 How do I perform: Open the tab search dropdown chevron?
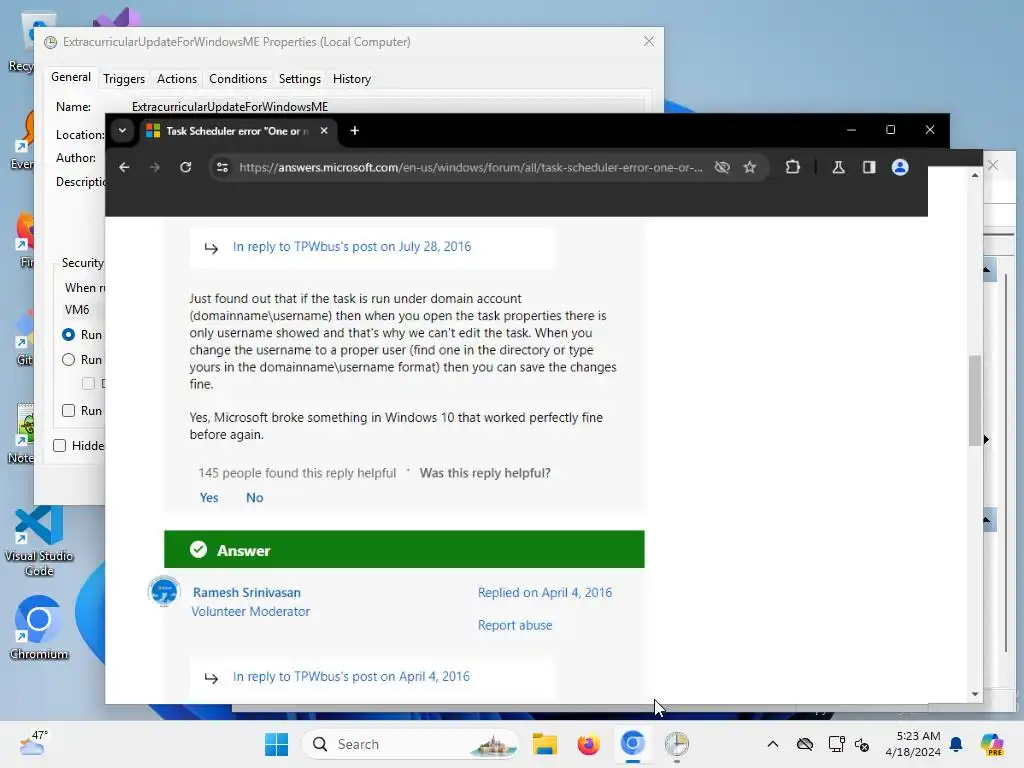pyautogui.click(x=122, y=131)
